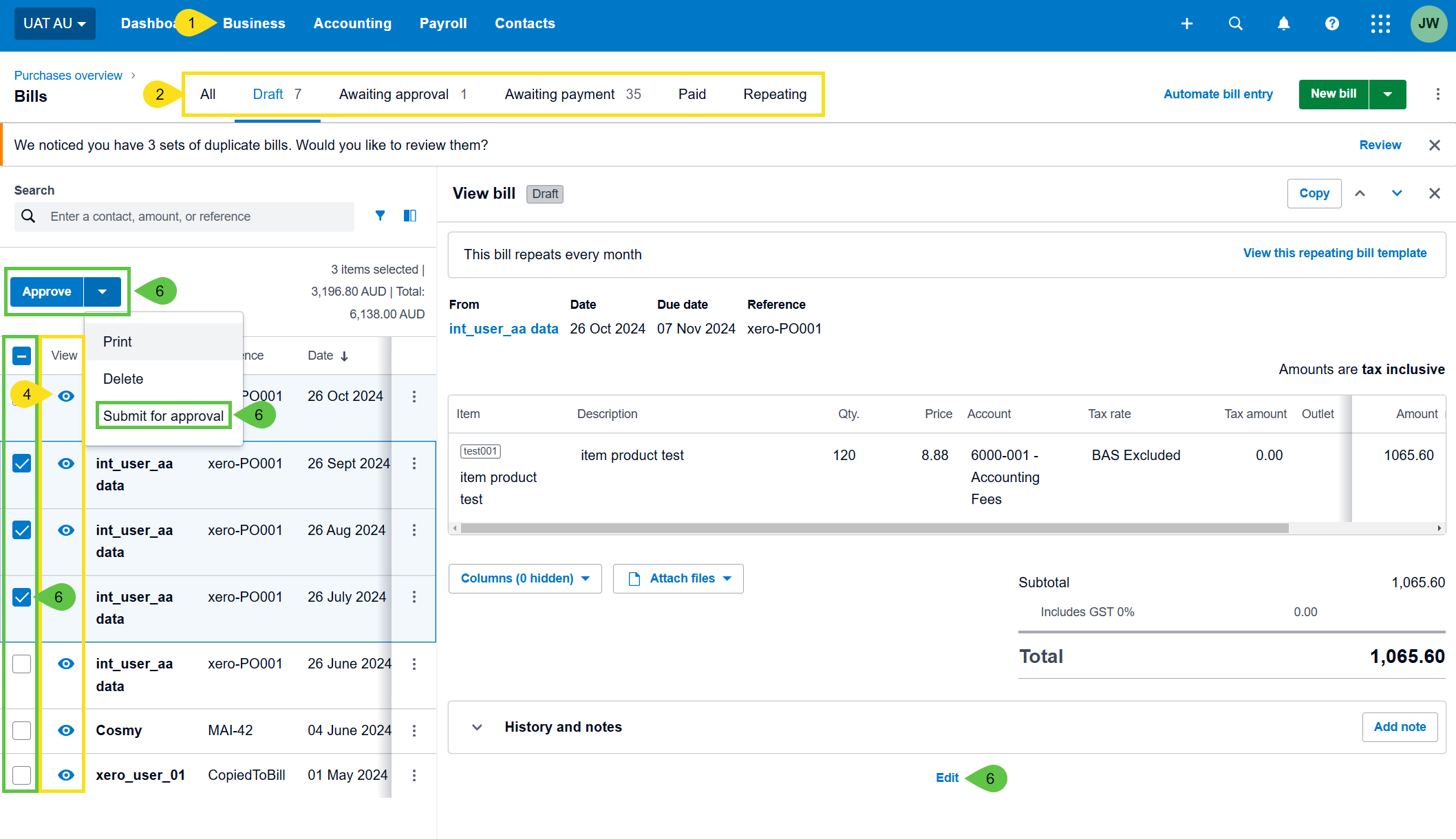Click the bill search input field

click(x=196, y=217)
